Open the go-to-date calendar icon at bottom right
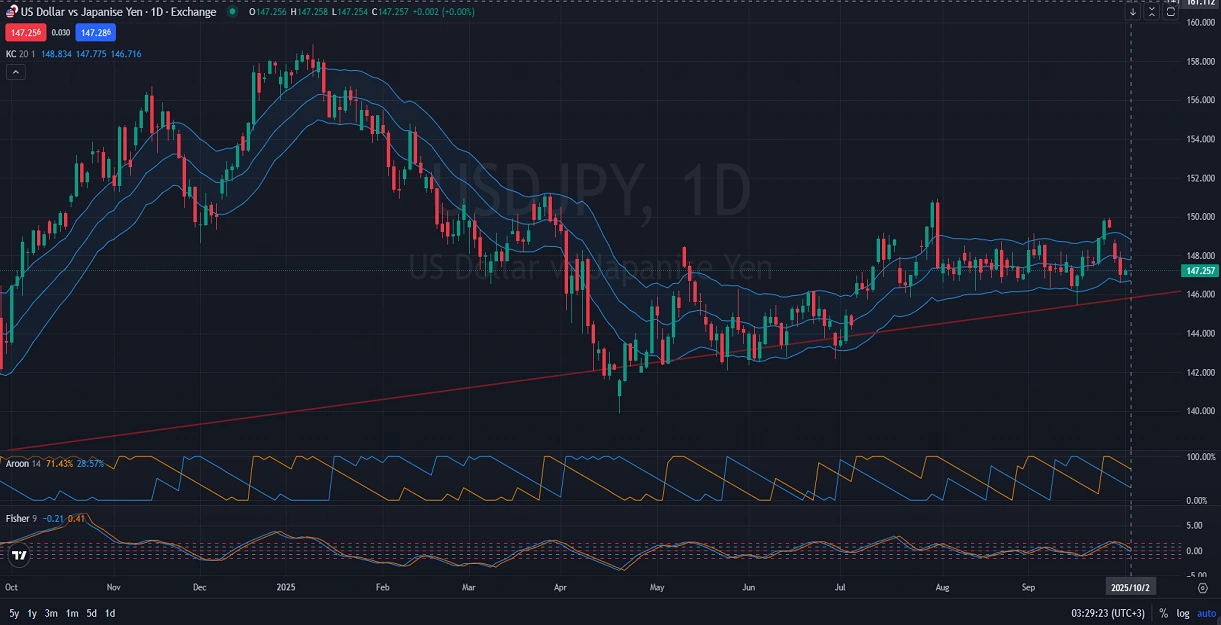The image size is (1221, 625). 1202,588
